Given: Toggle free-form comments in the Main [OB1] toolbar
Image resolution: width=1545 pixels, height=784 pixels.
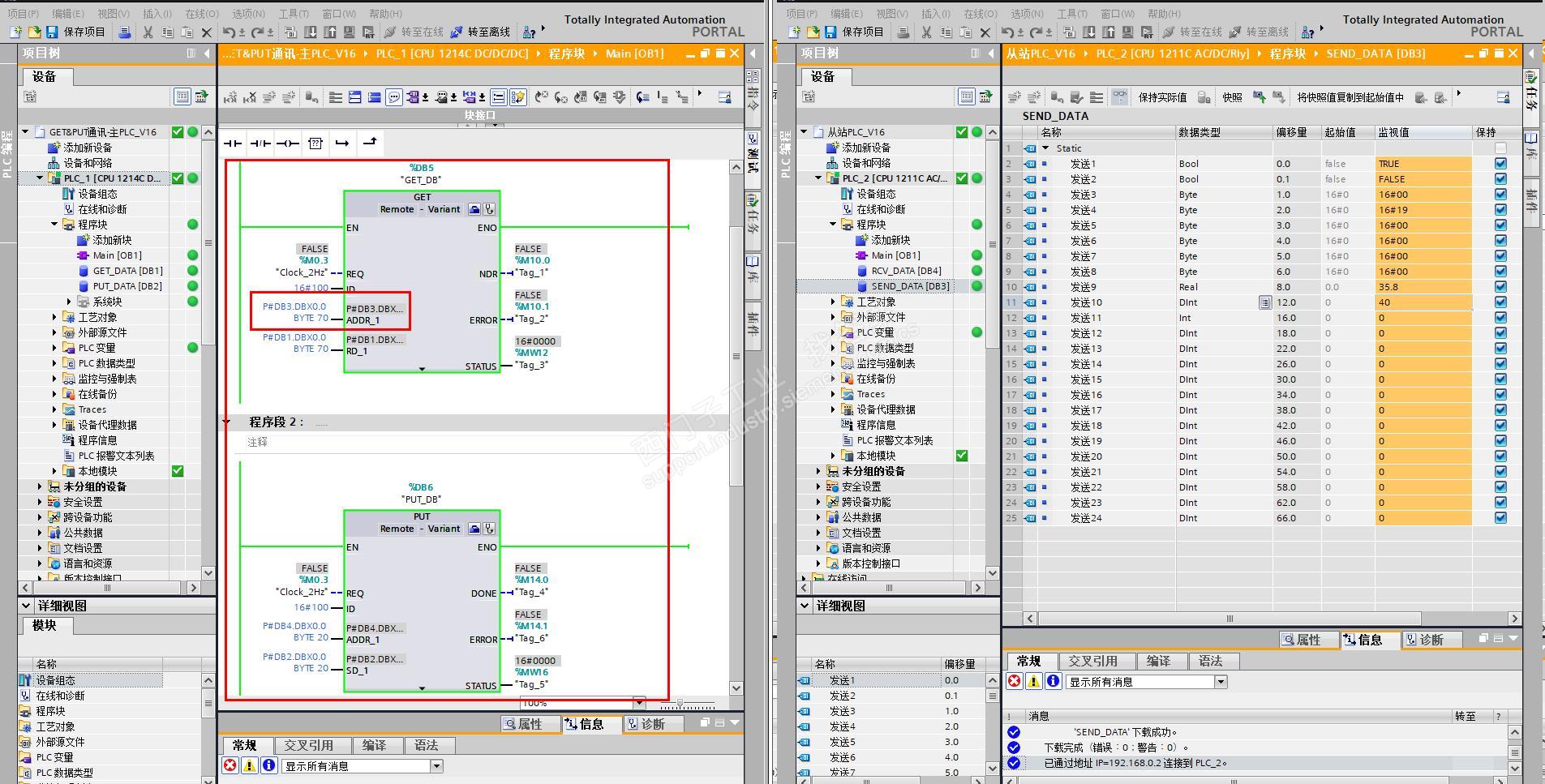Looking at the screenshot, I should coord(394,97).
